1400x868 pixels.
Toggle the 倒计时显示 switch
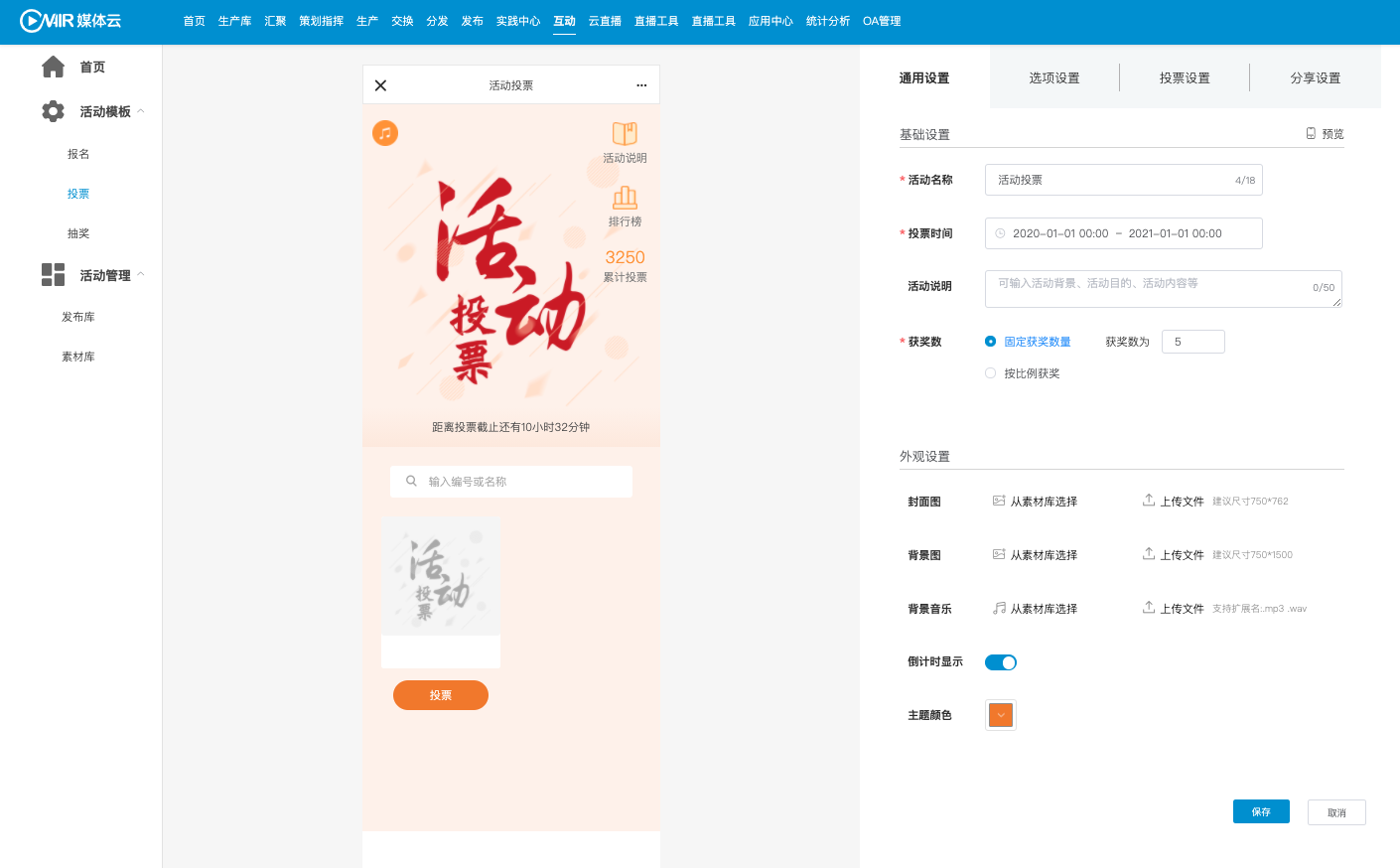(1001, 662)
